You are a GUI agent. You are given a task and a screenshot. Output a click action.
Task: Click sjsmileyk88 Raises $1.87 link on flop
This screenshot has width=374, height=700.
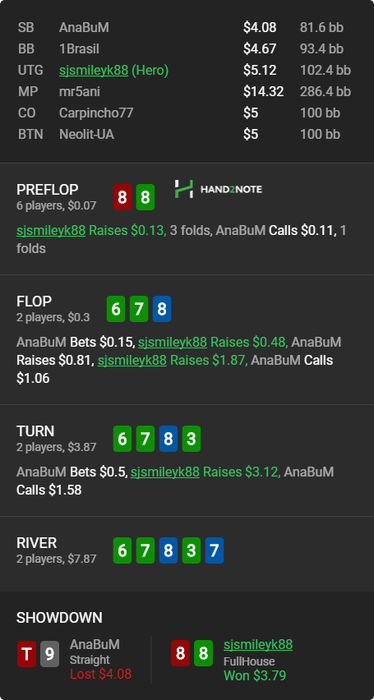(x=132, y=360)
